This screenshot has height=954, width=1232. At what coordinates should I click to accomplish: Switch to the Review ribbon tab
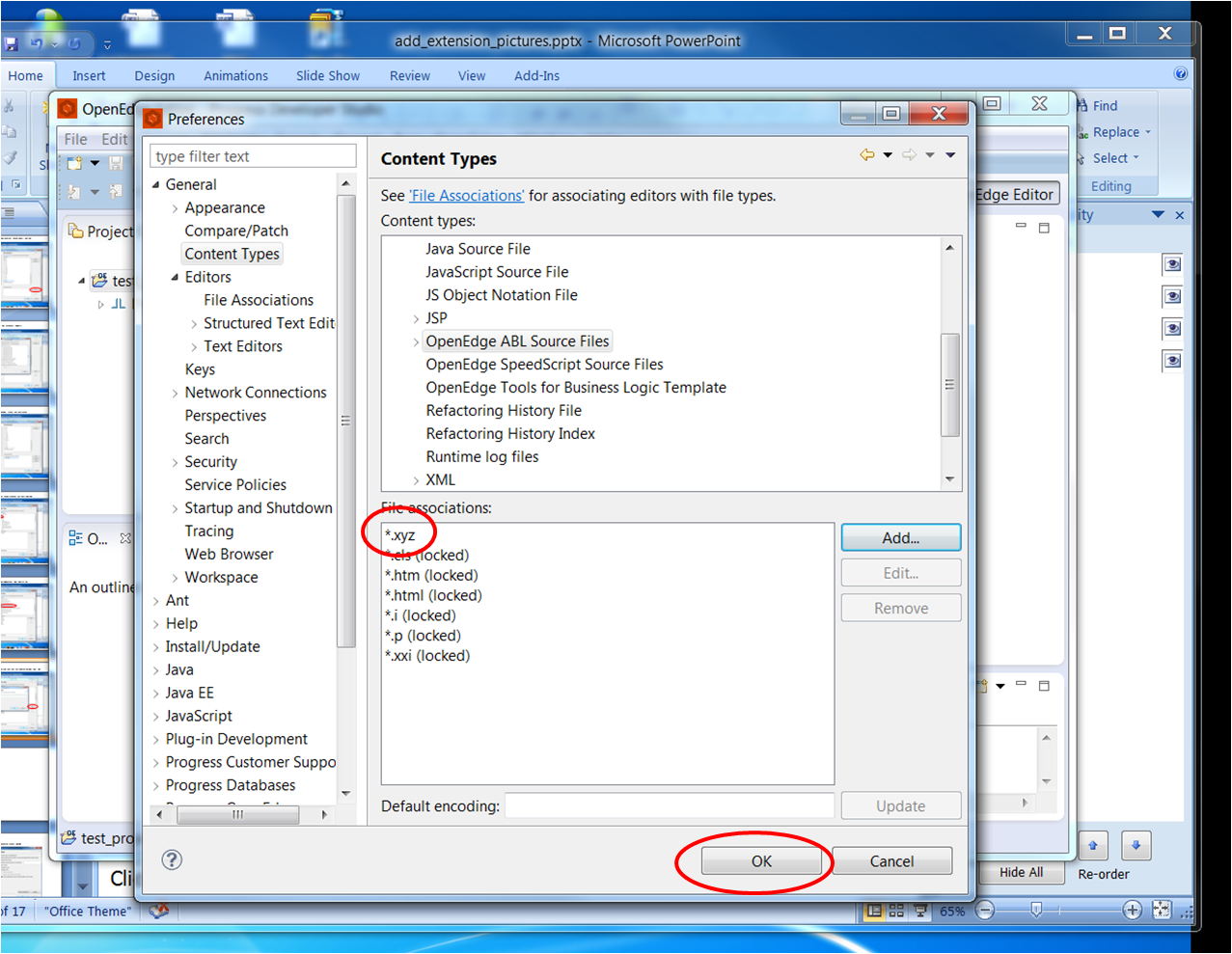410,76
